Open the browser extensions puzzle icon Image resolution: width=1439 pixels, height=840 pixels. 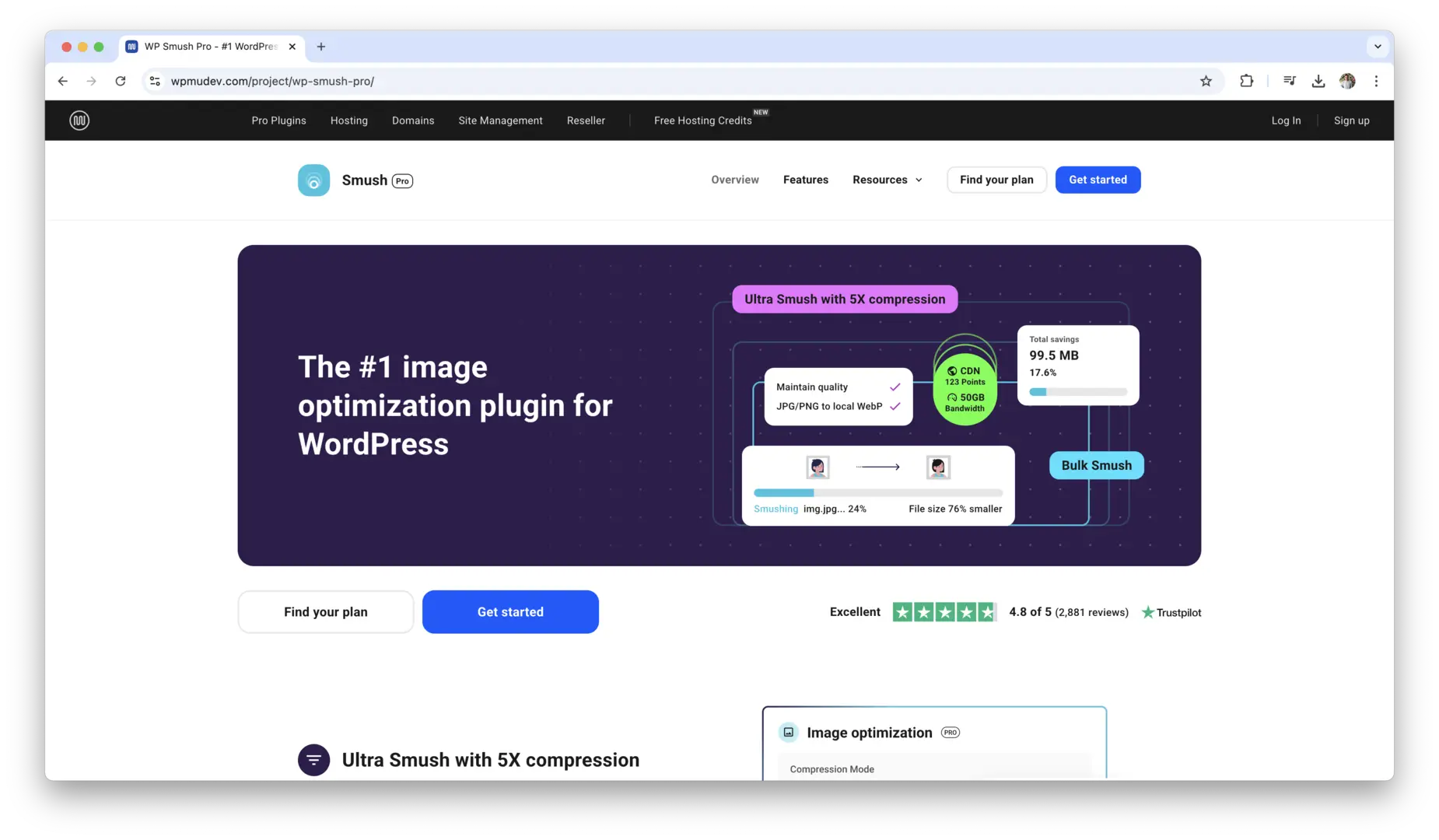[1246, 81]
